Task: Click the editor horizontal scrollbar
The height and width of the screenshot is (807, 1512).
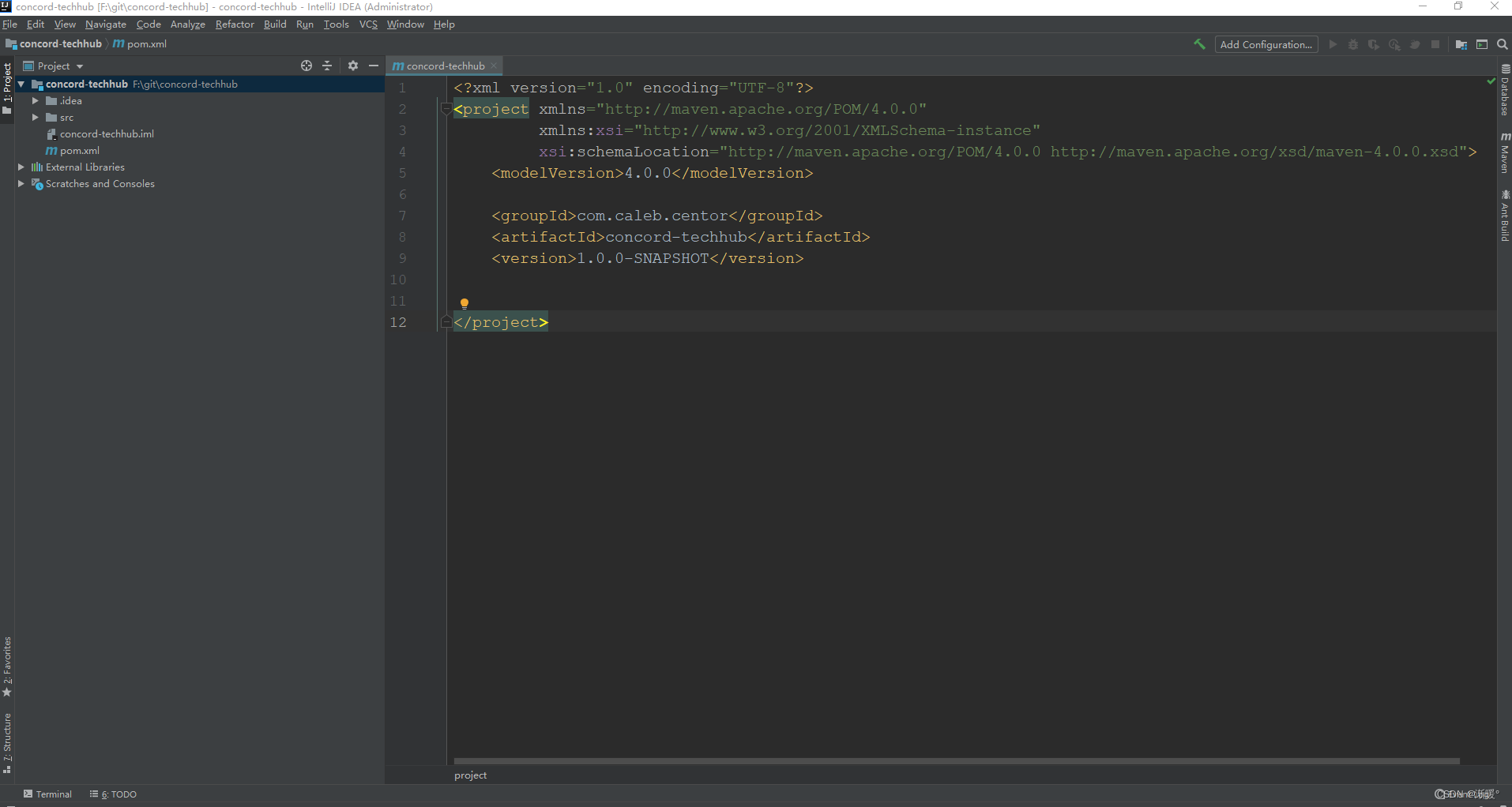Action: pos(957,761)
